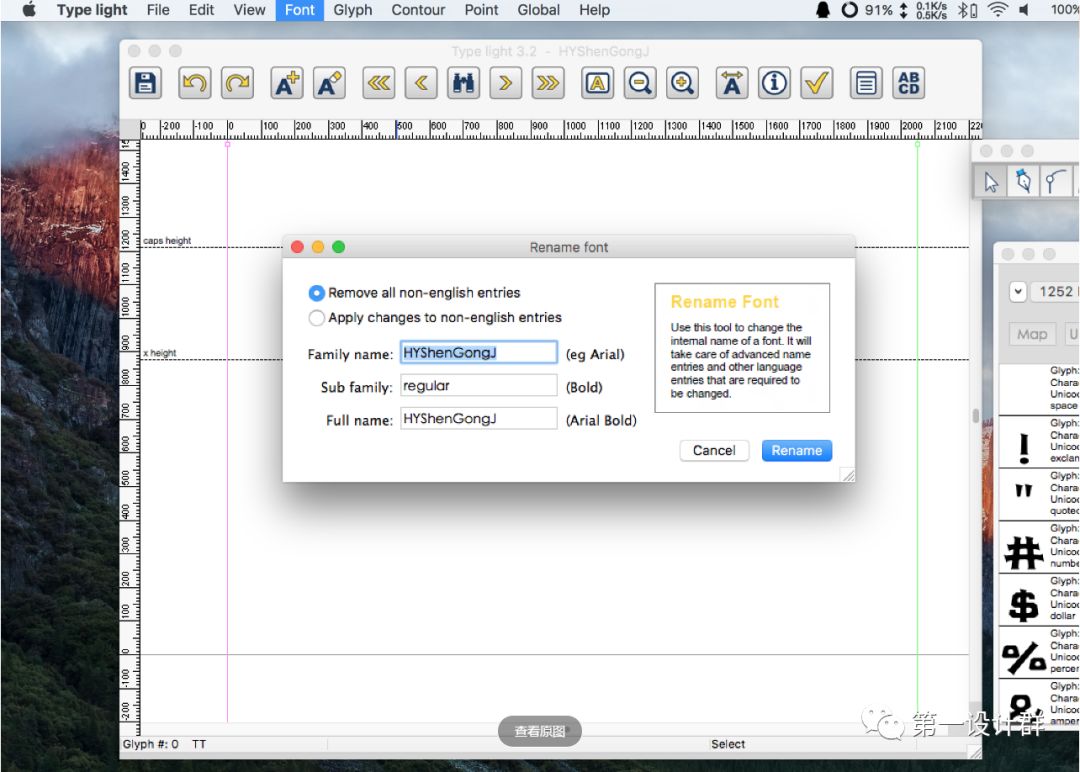Click the glyph metrics width A icon
Viewport: 1080px width, 772px height.
(x=731, y=83)
